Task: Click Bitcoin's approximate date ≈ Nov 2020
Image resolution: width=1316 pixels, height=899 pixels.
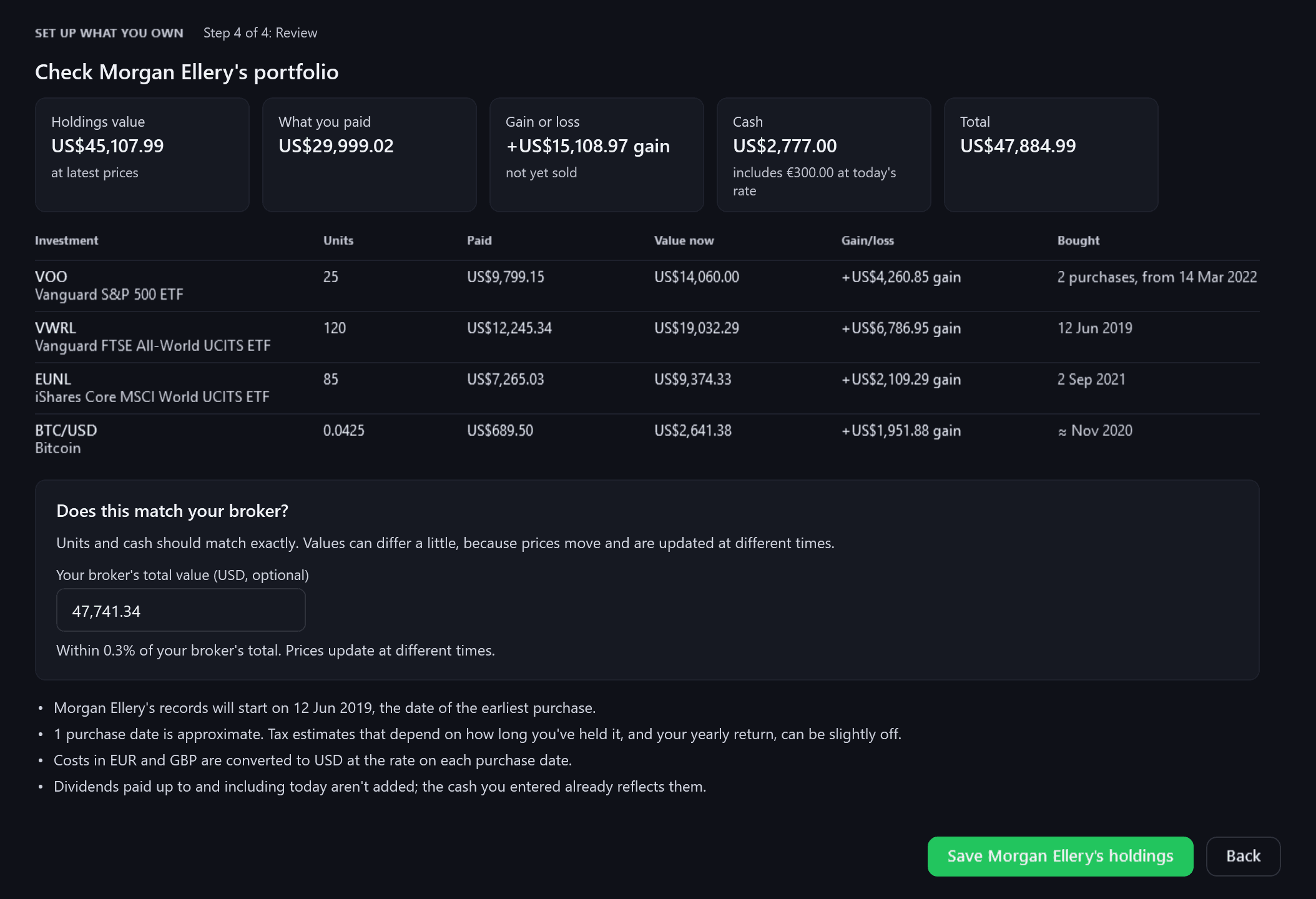Action: click(1095, 430)
